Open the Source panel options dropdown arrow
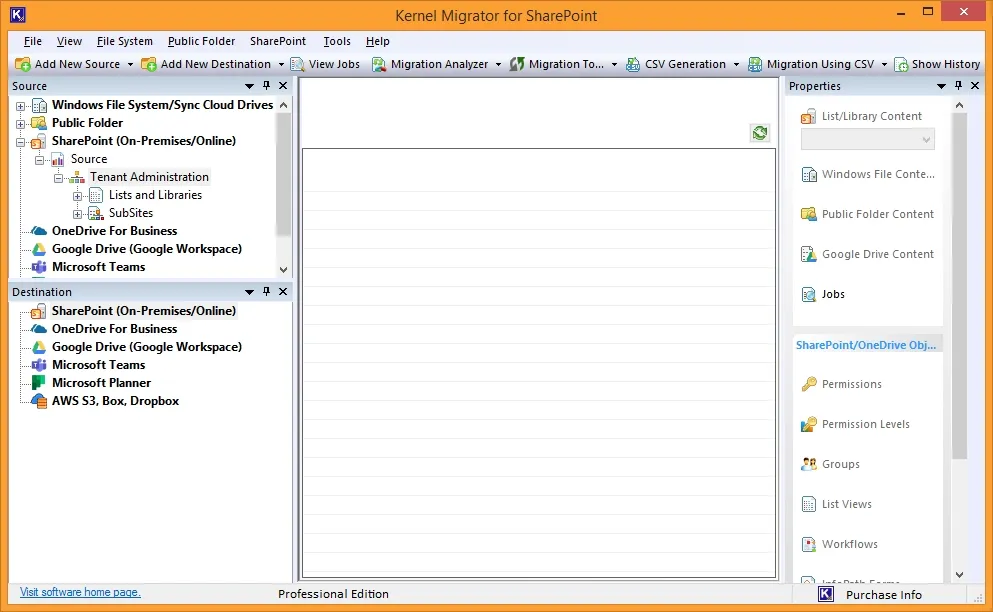Viewport: 993px width, 612px height. coord(250,86)
